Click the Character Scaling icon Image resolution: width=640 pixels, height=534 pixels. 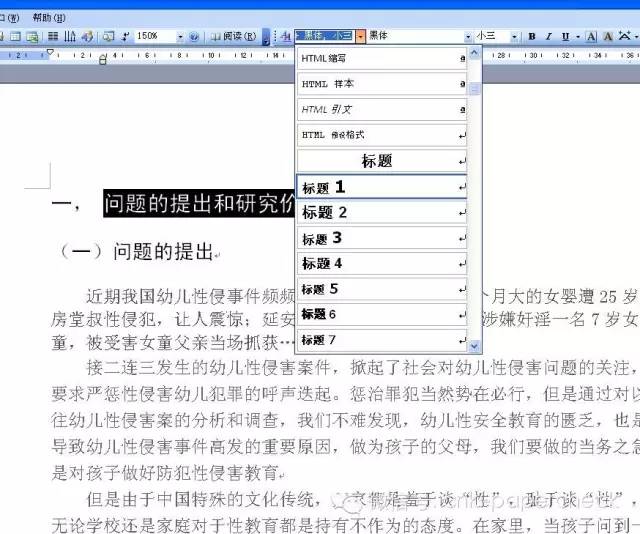click(x=624, y=36)
